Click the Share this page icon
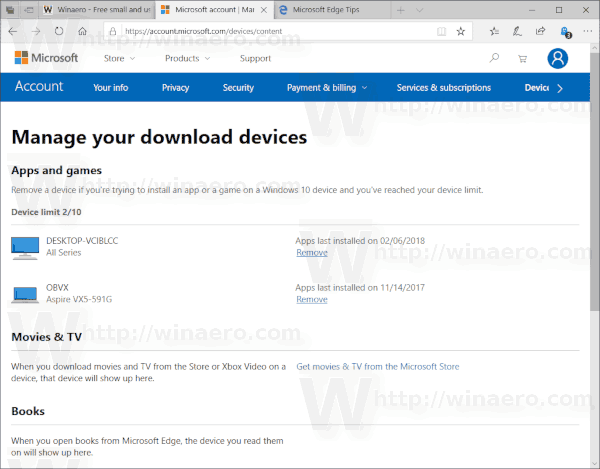600x469 pixels. click(x=540, y=31)
